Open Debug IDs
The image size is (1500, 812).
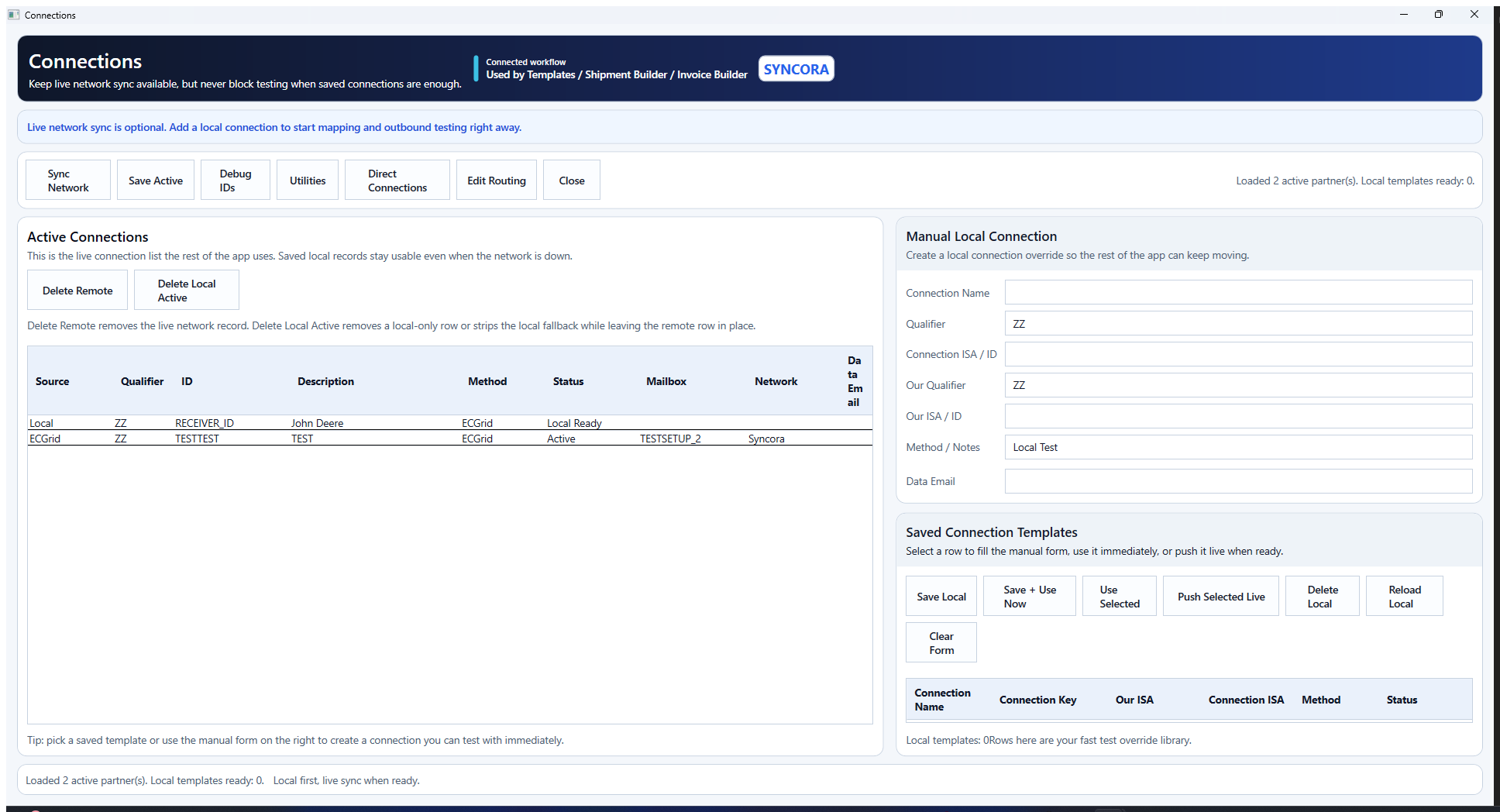click(235, 181)
